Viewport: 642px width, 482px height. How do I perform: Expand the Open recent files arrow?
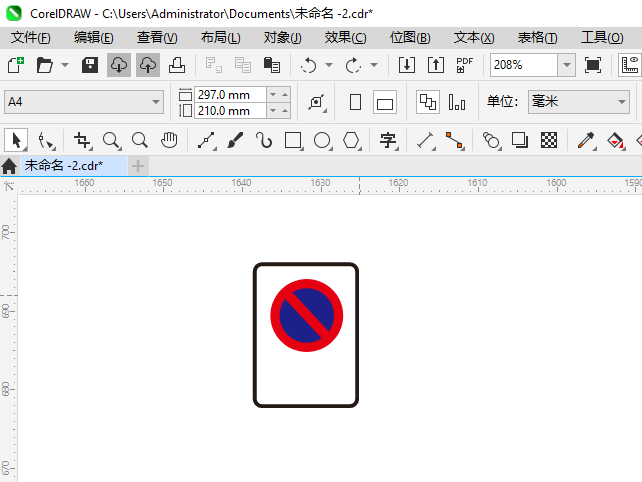tap(65, 65)
